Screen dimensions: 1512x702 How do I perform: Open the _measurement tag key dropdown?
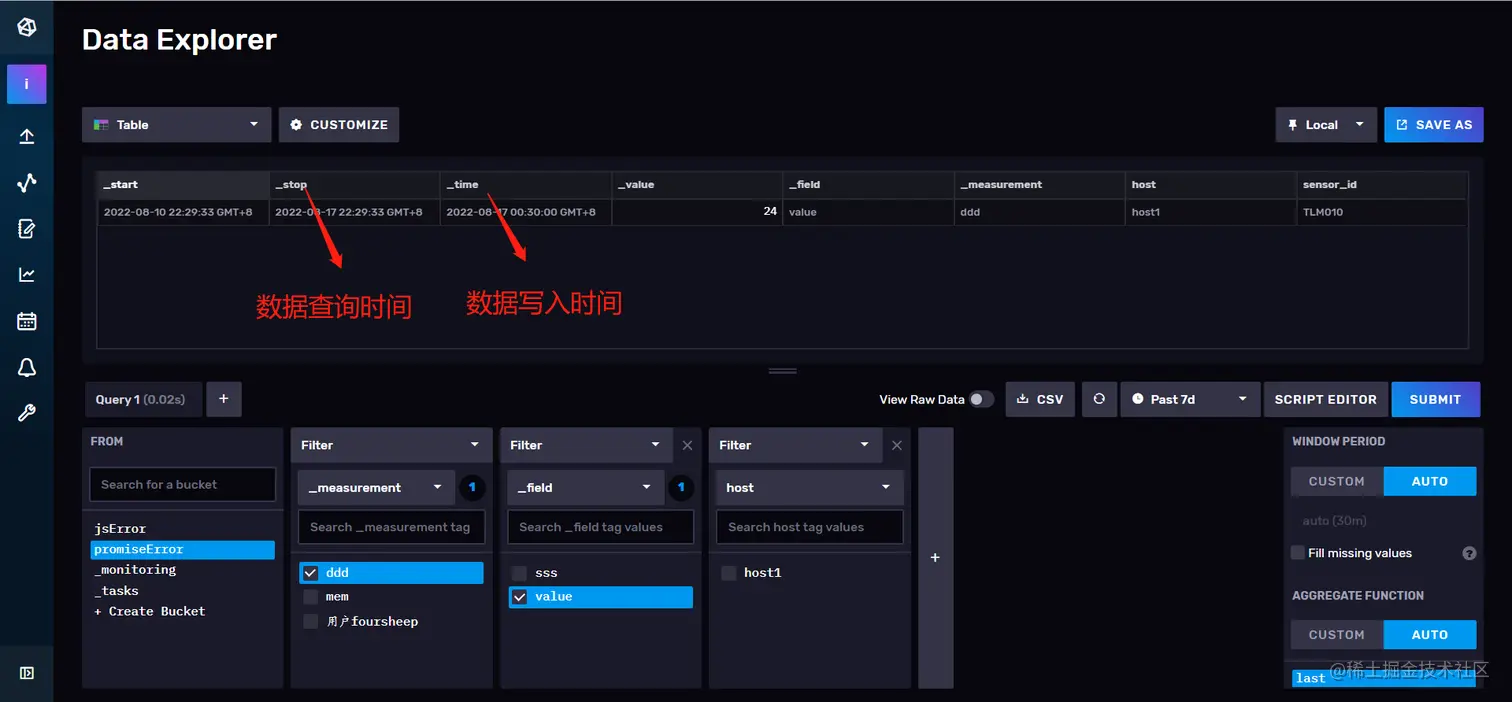point(376,488)
